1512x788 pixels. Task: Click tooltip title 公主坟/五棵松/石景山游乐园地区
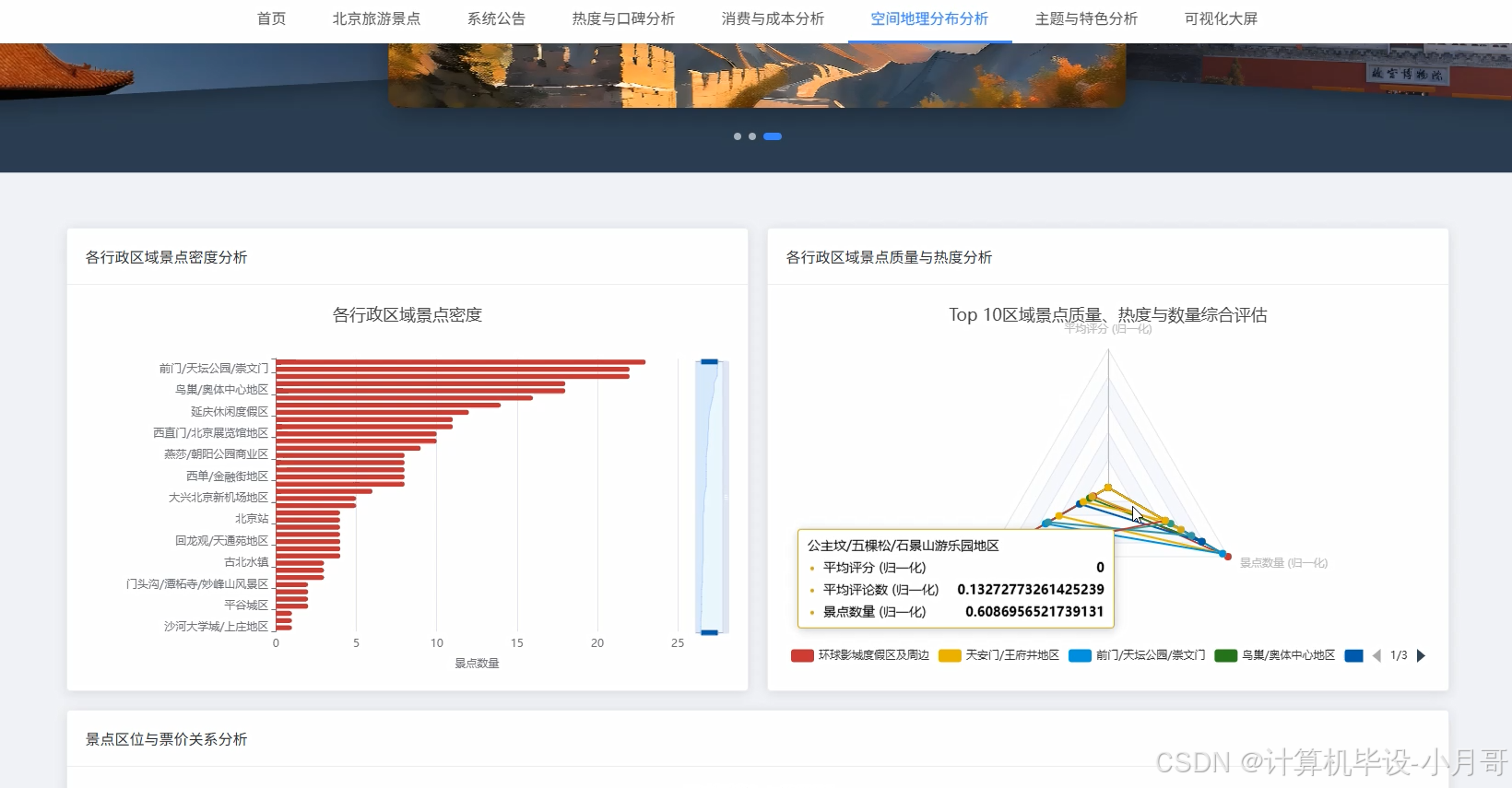904,546
